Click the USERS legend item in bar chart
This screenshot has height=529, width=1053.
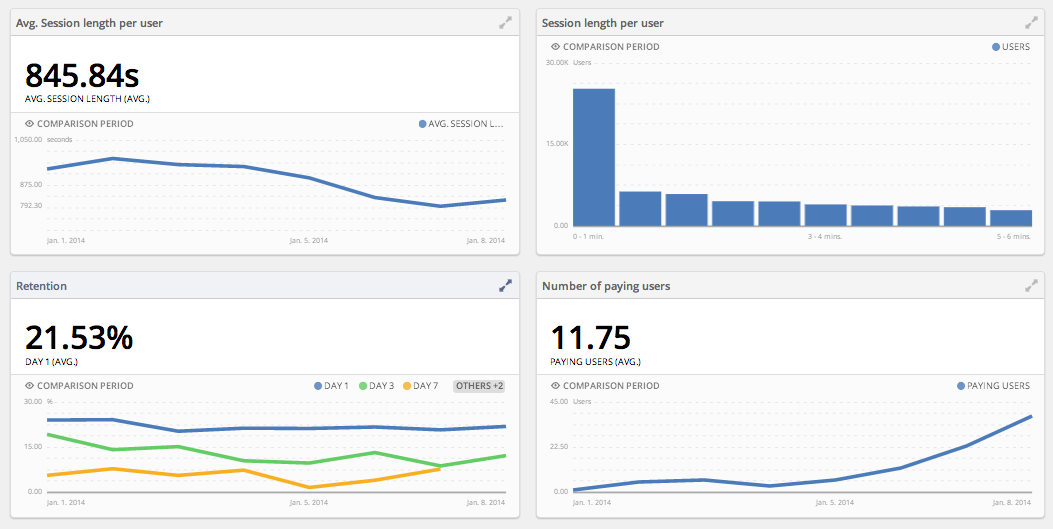[x=1010, y=47]
